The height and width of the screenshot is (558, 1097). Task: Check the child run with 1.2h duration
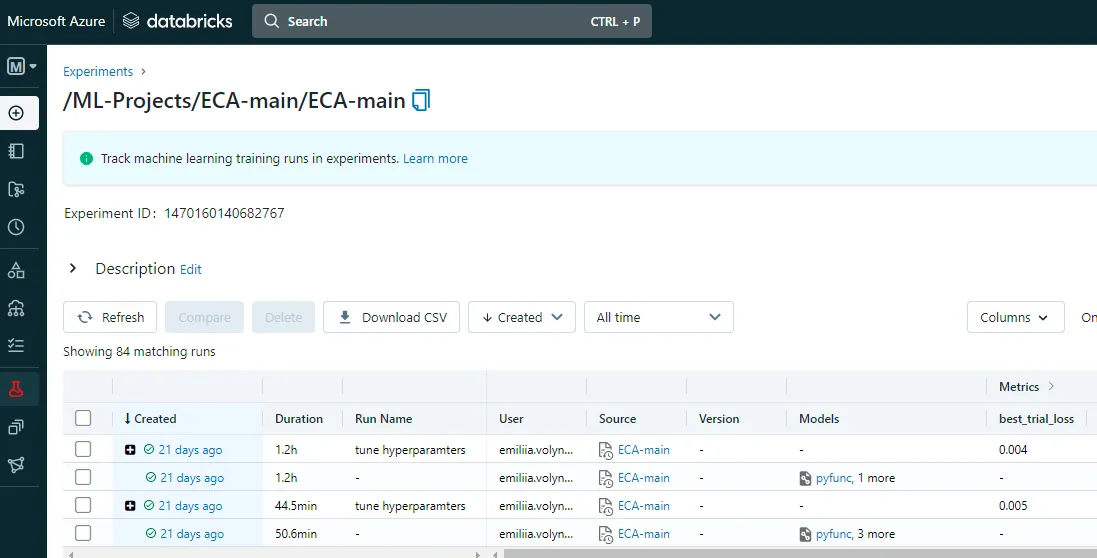coord(83,477)
